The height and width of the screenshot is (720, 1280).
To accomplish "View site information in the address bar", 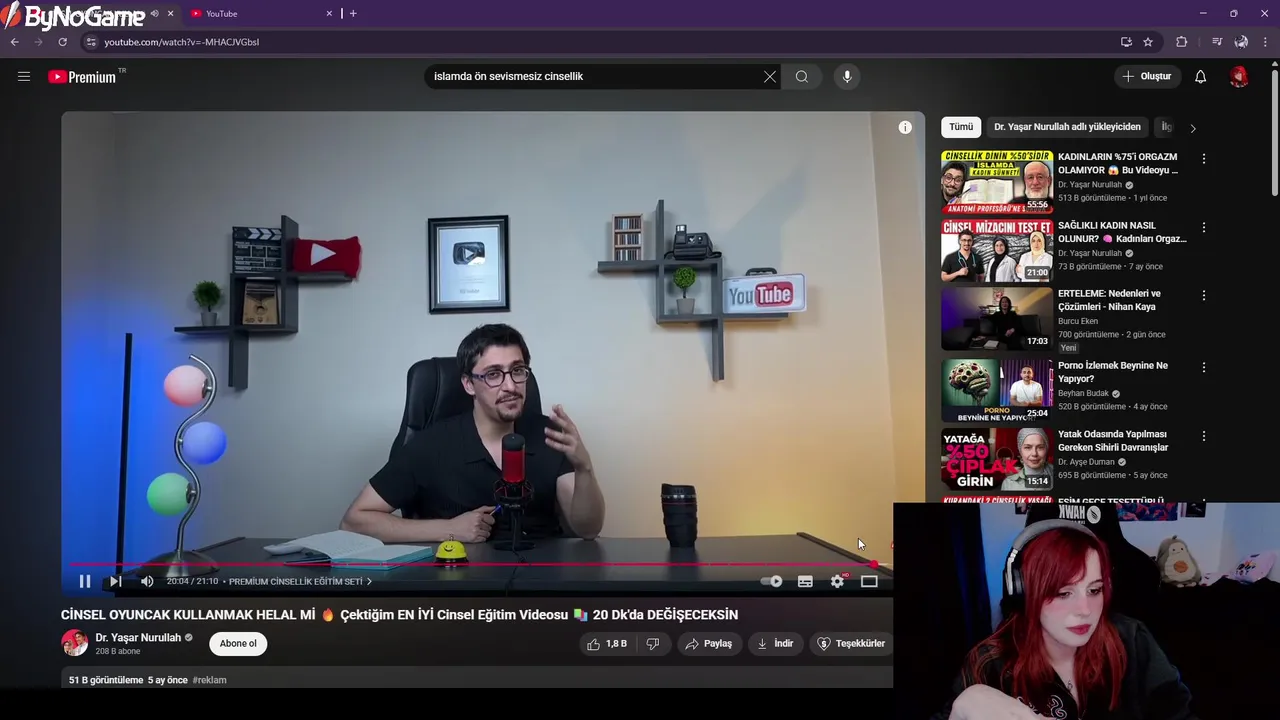I will [91, 42].
